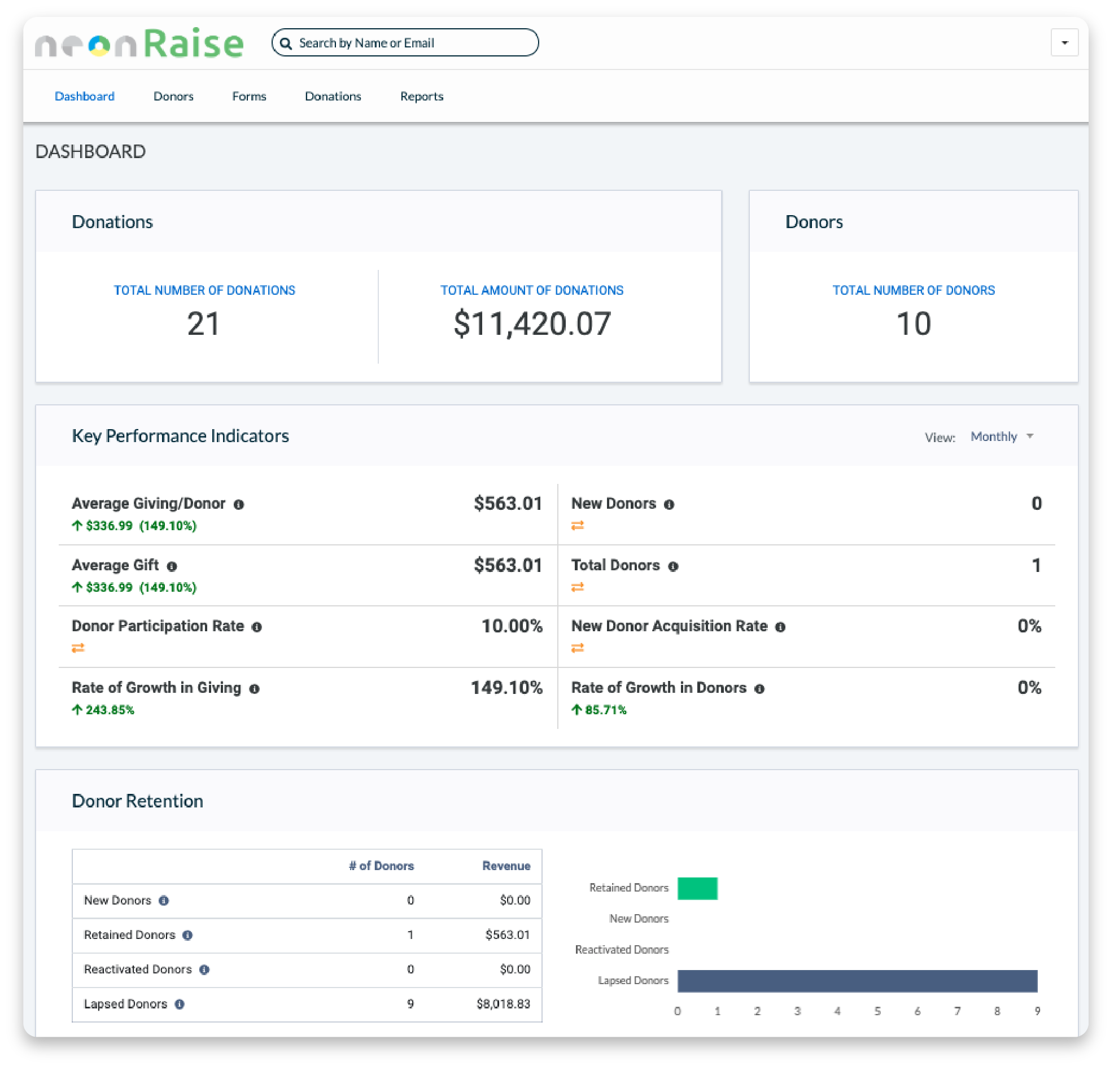1114x1092 pixels.
Task: Click the search magnifier icon
Action: 286,43
